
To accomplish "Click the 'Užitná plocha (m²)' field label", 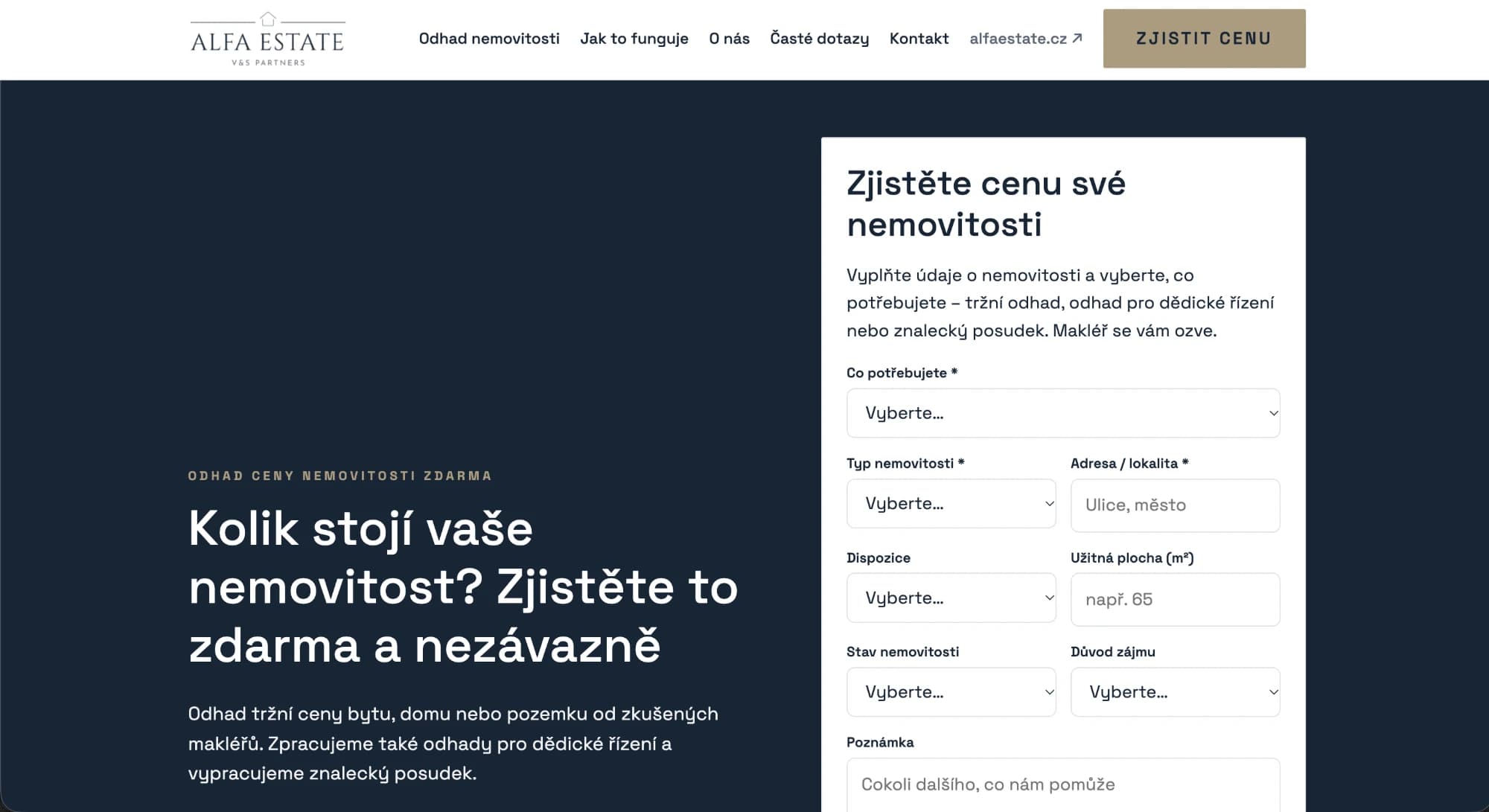I will [x=1132, y=557].
